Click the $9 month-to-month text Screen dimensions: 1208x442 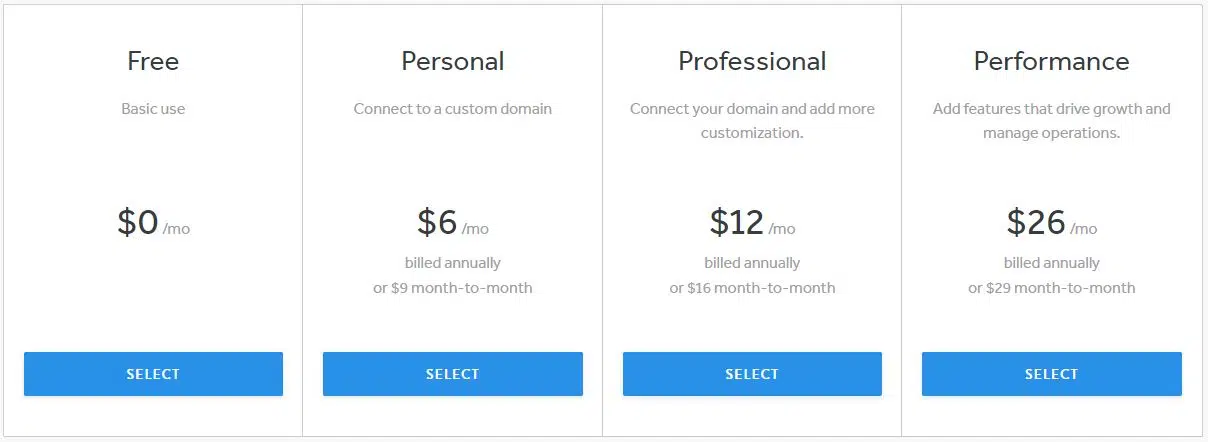[x=452, y=288]
